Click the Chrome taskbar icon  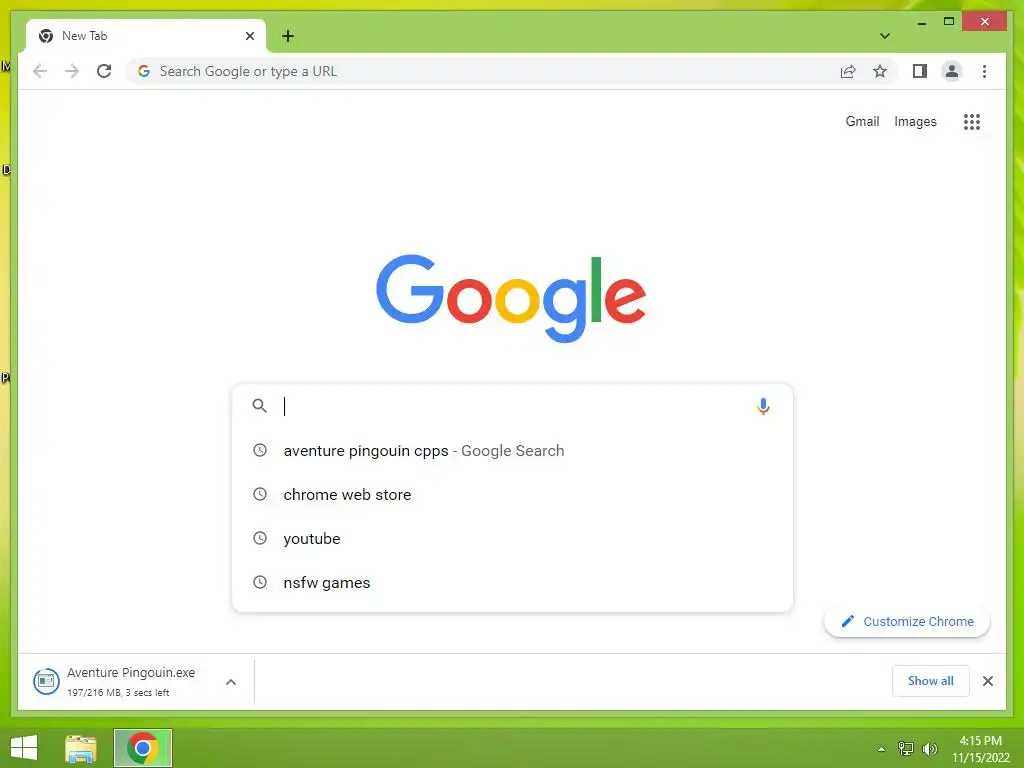coord(142,748)
